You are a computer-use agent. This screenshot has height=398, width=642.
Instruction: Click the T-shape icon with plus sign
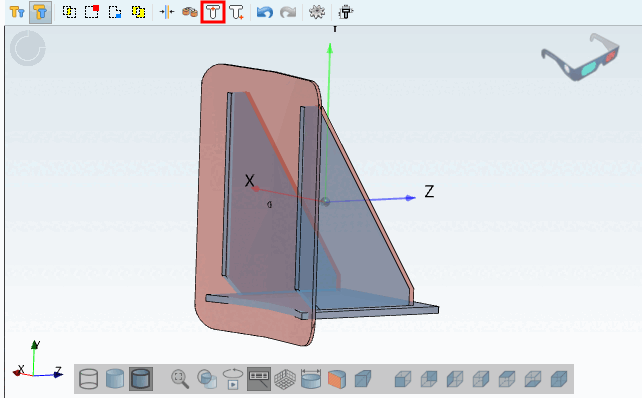coord(236,12)
